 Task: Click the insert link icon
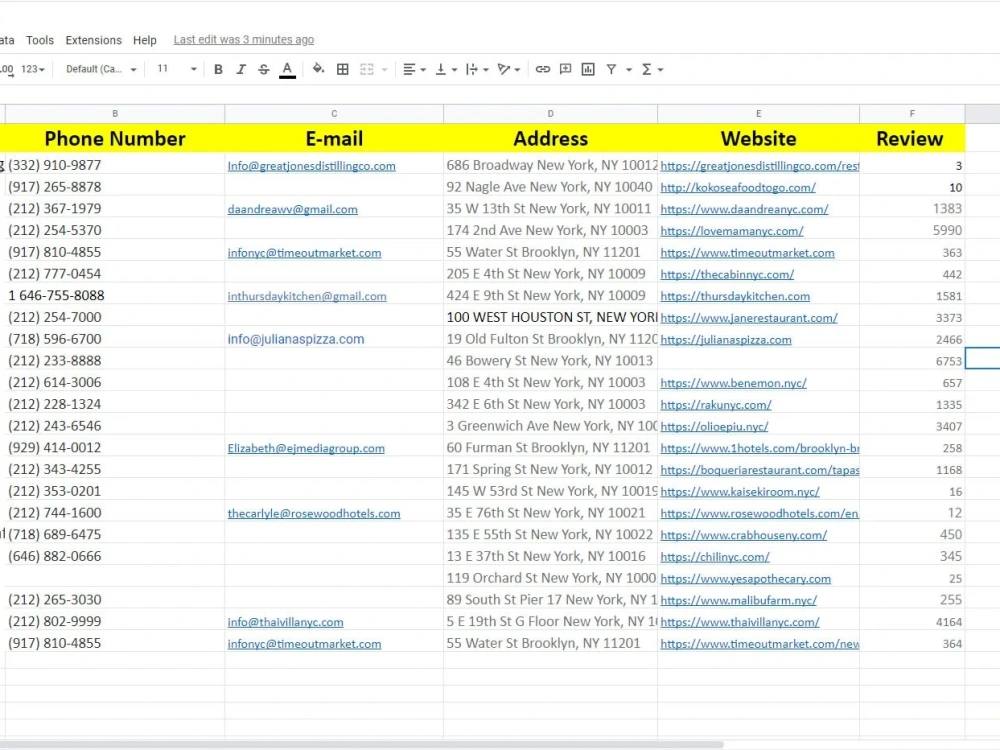543,69
